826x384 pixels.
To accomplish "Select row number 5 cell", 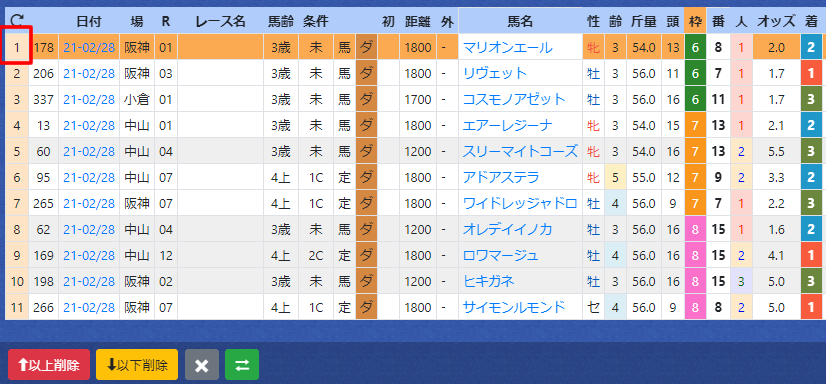I will point(17,152).
